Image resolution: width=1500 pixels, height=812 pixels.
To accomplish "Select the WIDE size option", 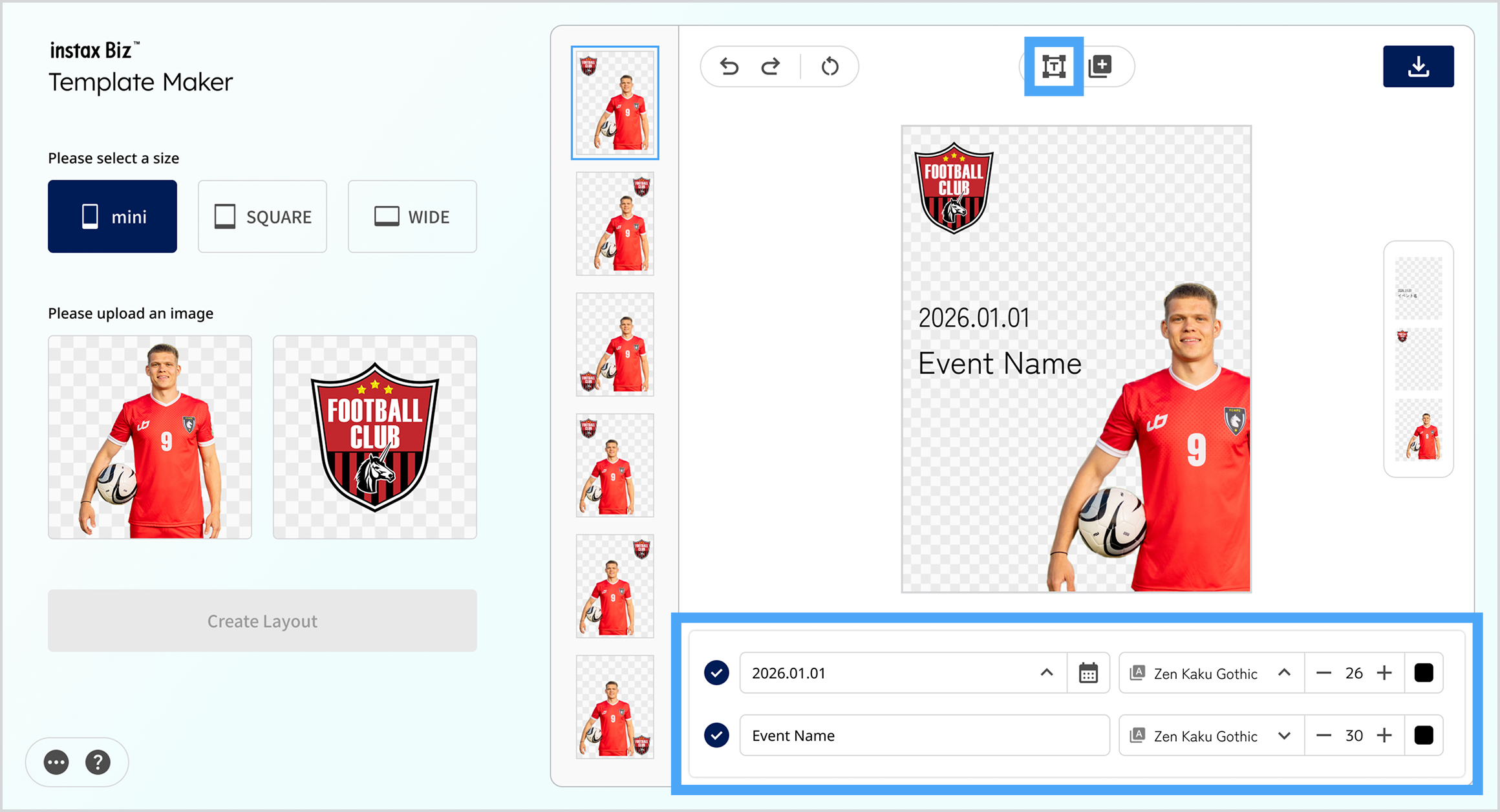I will pyautogui.click(x=412, y=217).
